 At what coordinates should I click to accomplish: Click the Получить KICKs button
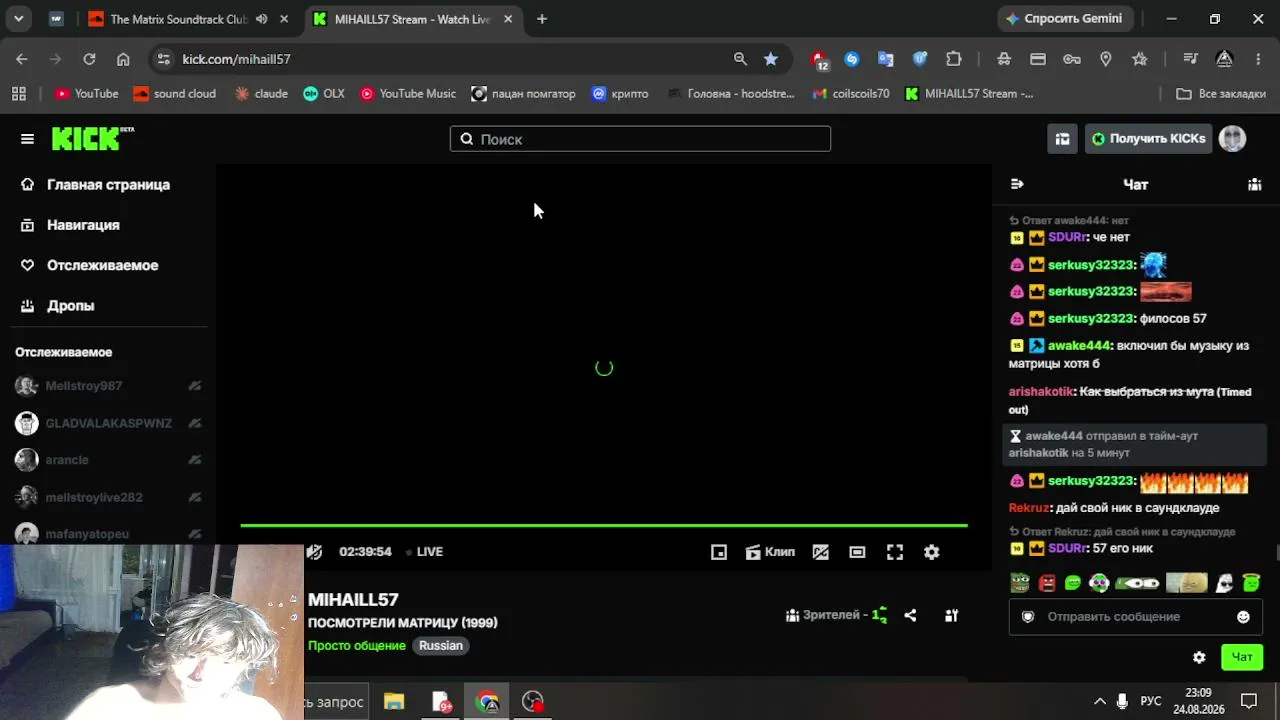1148,139
